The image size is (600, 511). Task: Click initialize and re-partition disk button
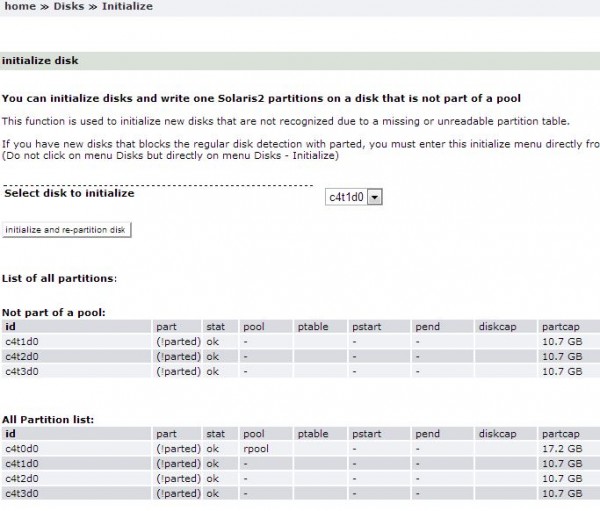tap(66, 230)
